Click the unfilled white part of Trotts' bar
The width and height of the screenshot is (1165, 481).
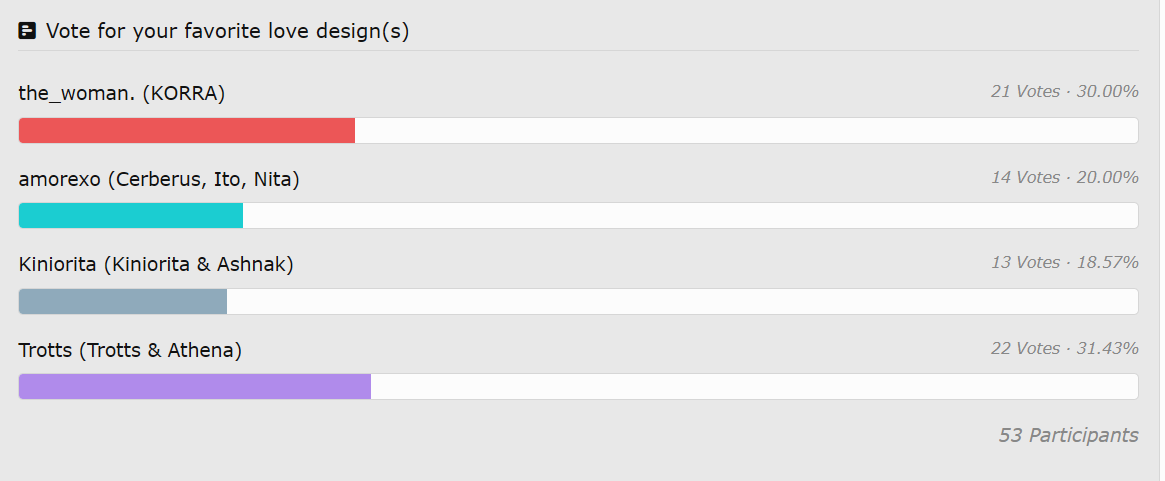[x=754, y=387]
